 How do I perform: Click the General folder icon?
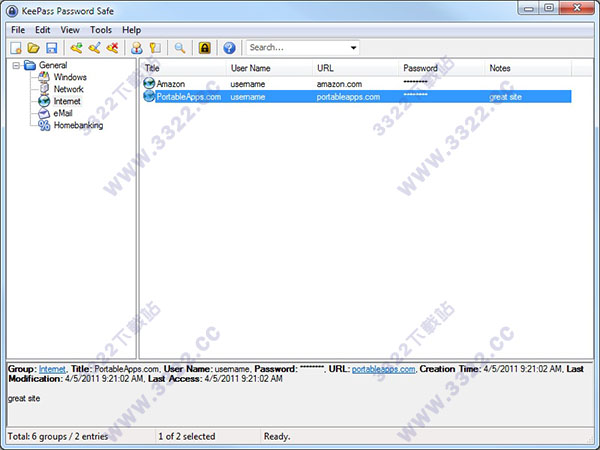coord(30,65)
